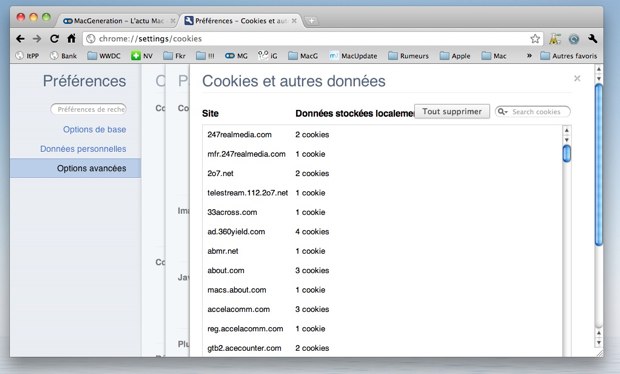This screenshot has height=374, width=620.
Task: Select the gtb2.acecounter.com row
Action: pos(382,348)
